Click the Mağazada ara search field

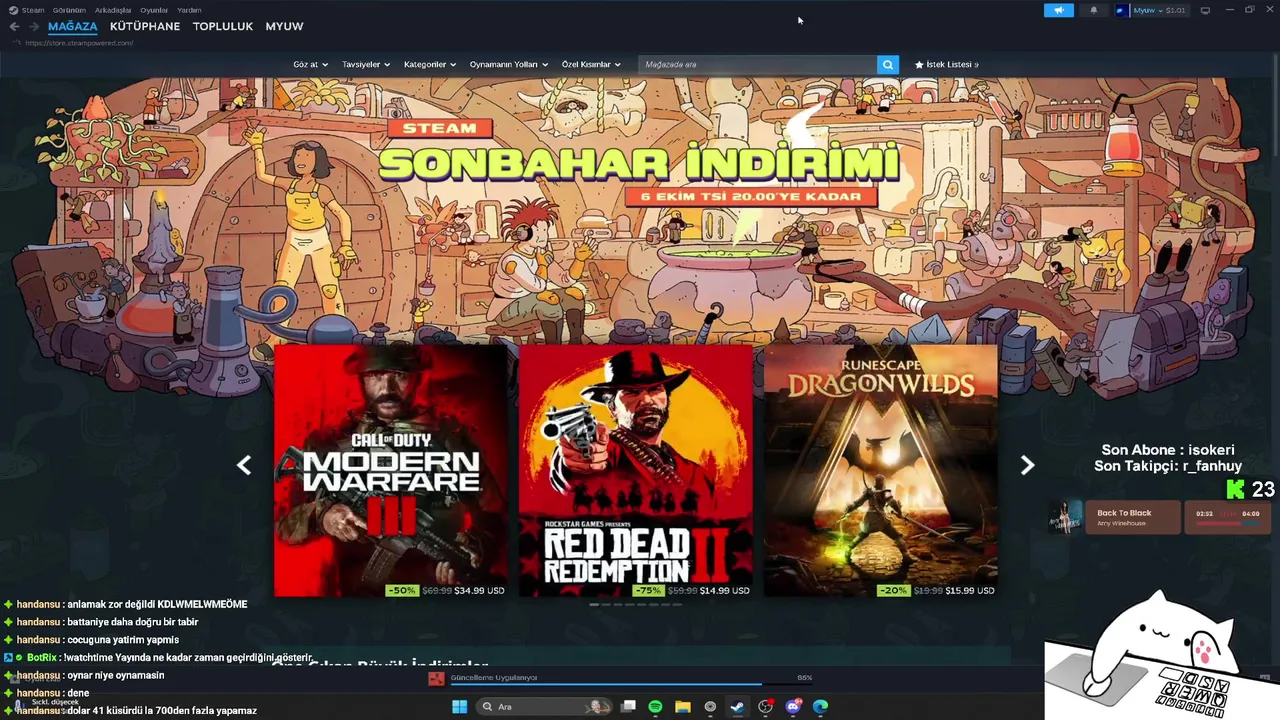(757, 64)
